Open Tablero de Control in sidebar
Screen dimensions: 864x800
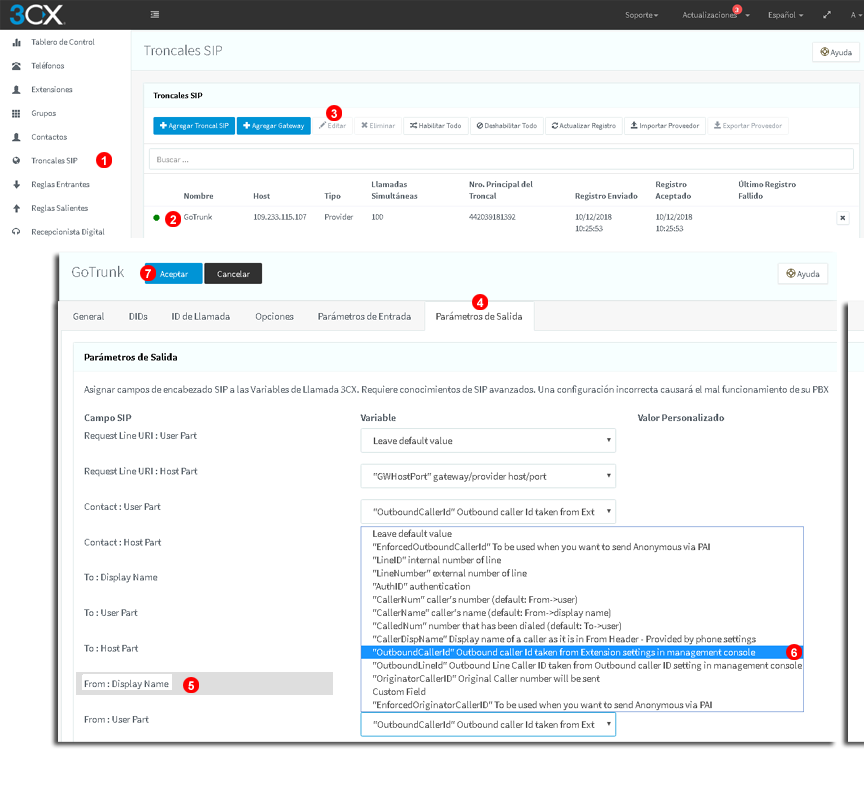[x=62, y=42]
